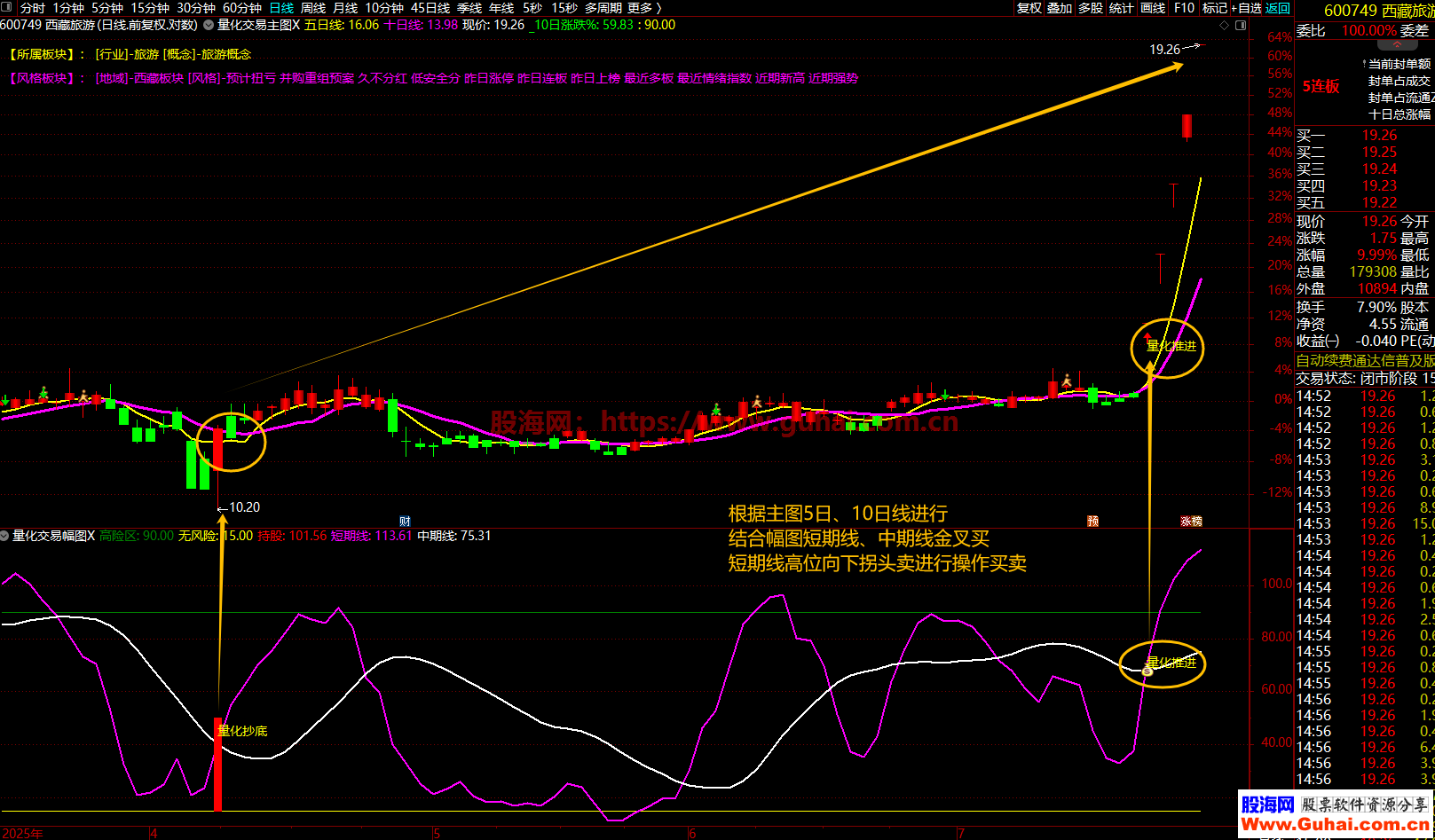Click the 高险区: 90.00 value

pyautogui.click(x=137, y=536)
